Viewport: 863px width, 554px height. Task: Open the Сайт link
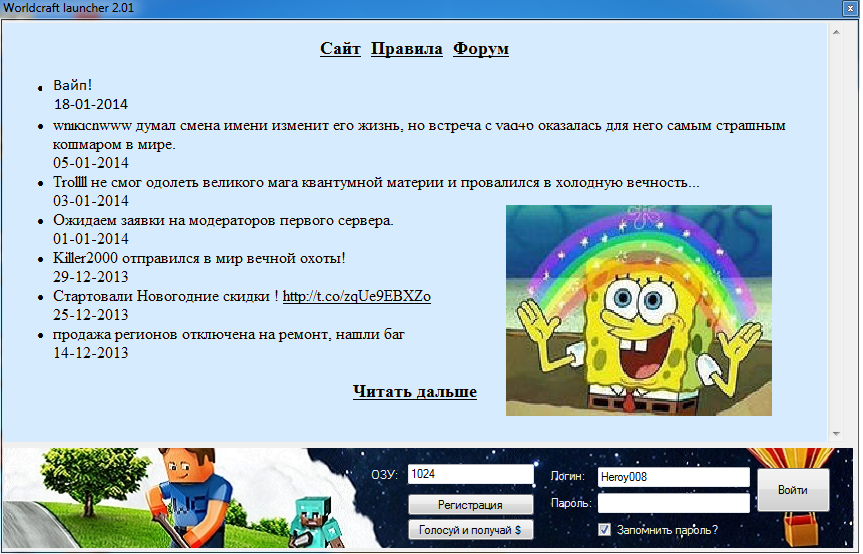[340, 48]
